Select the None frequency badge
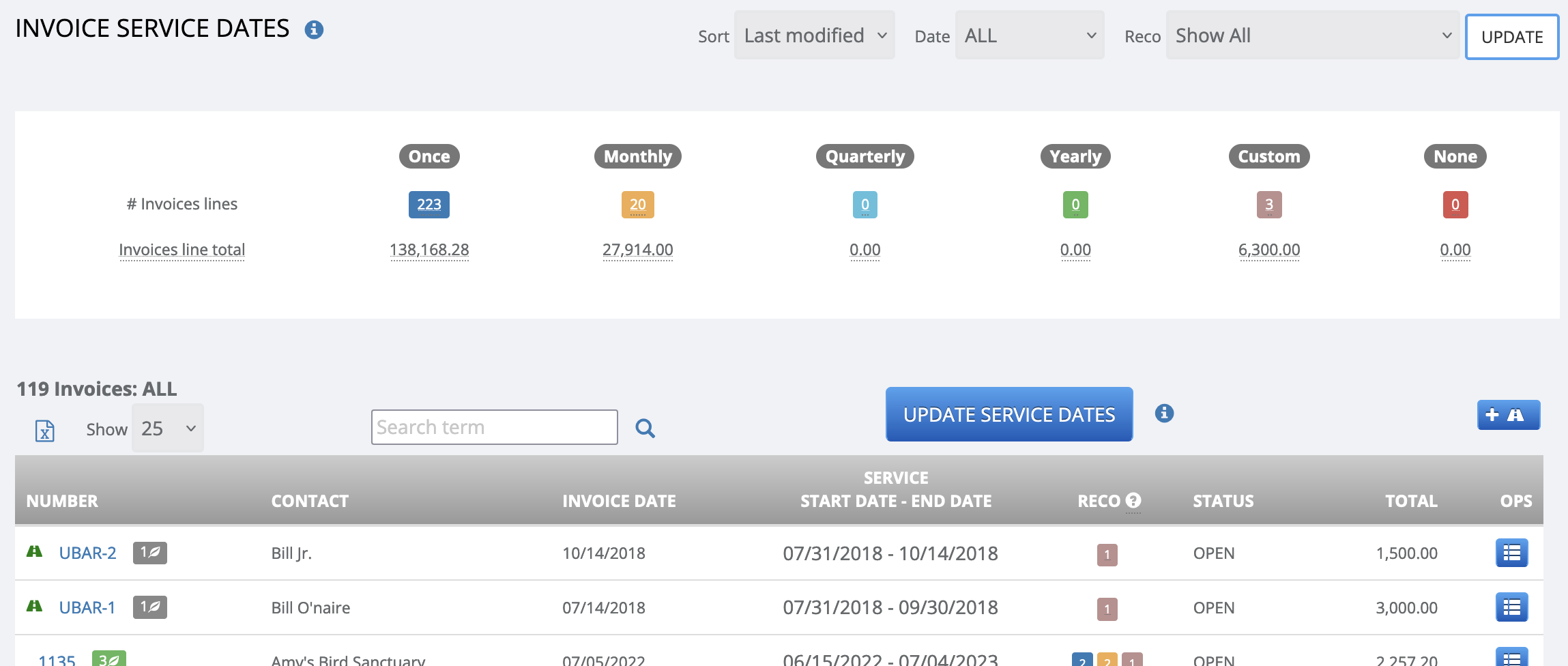1568x666 pixels. 1455,156
